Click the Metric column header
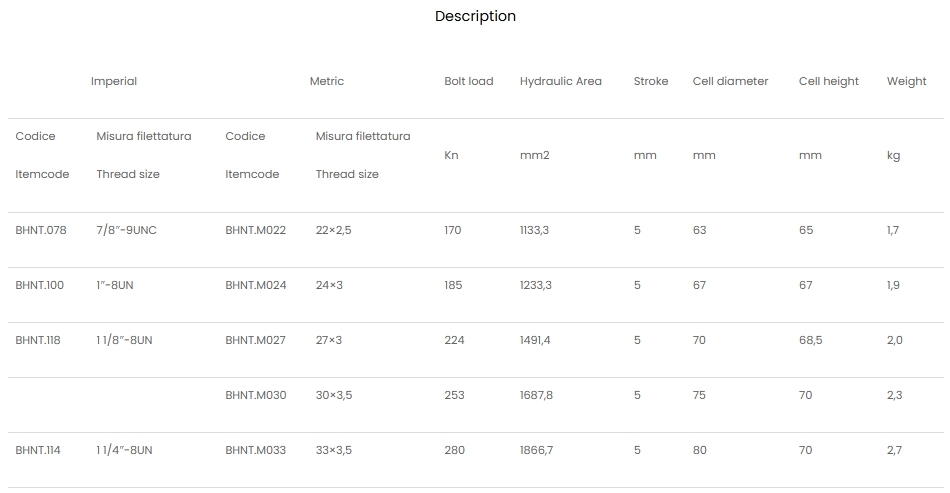Screen dimensions: 950x493 (326, 81)
